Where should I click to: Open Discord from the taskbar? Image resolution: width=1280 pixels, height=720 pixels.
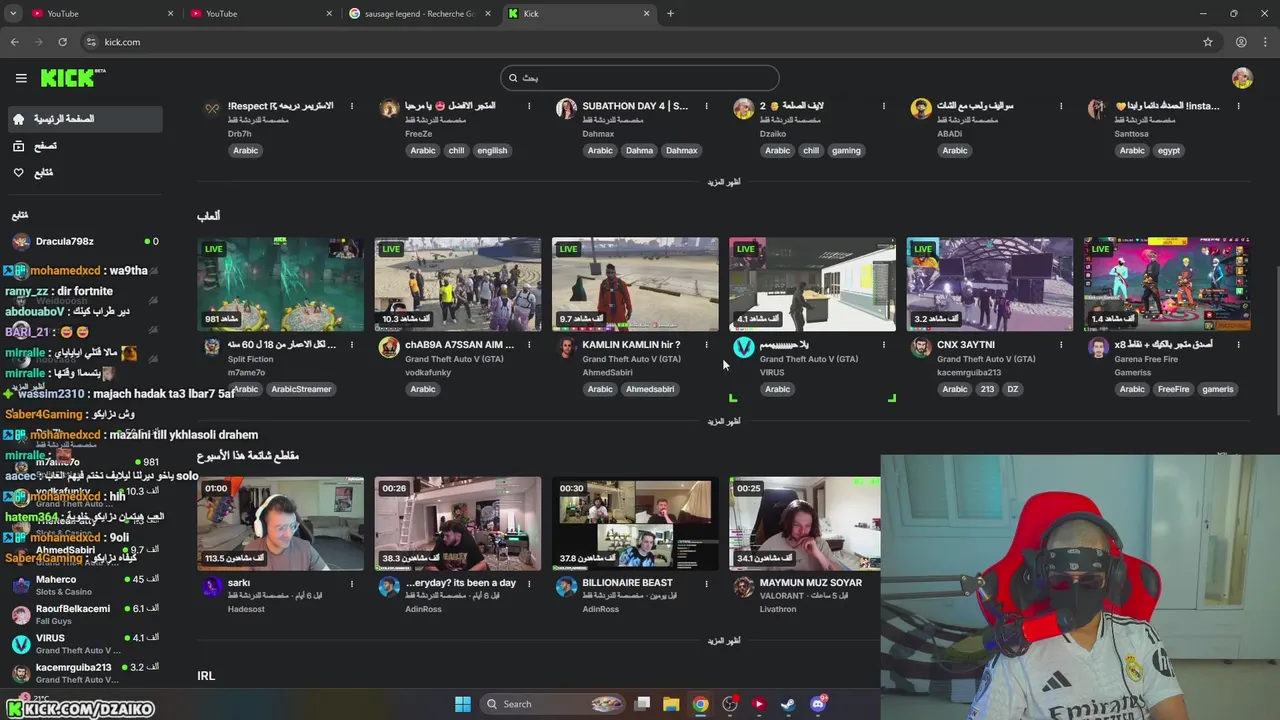pyautogui.click(x=818, y=704)
